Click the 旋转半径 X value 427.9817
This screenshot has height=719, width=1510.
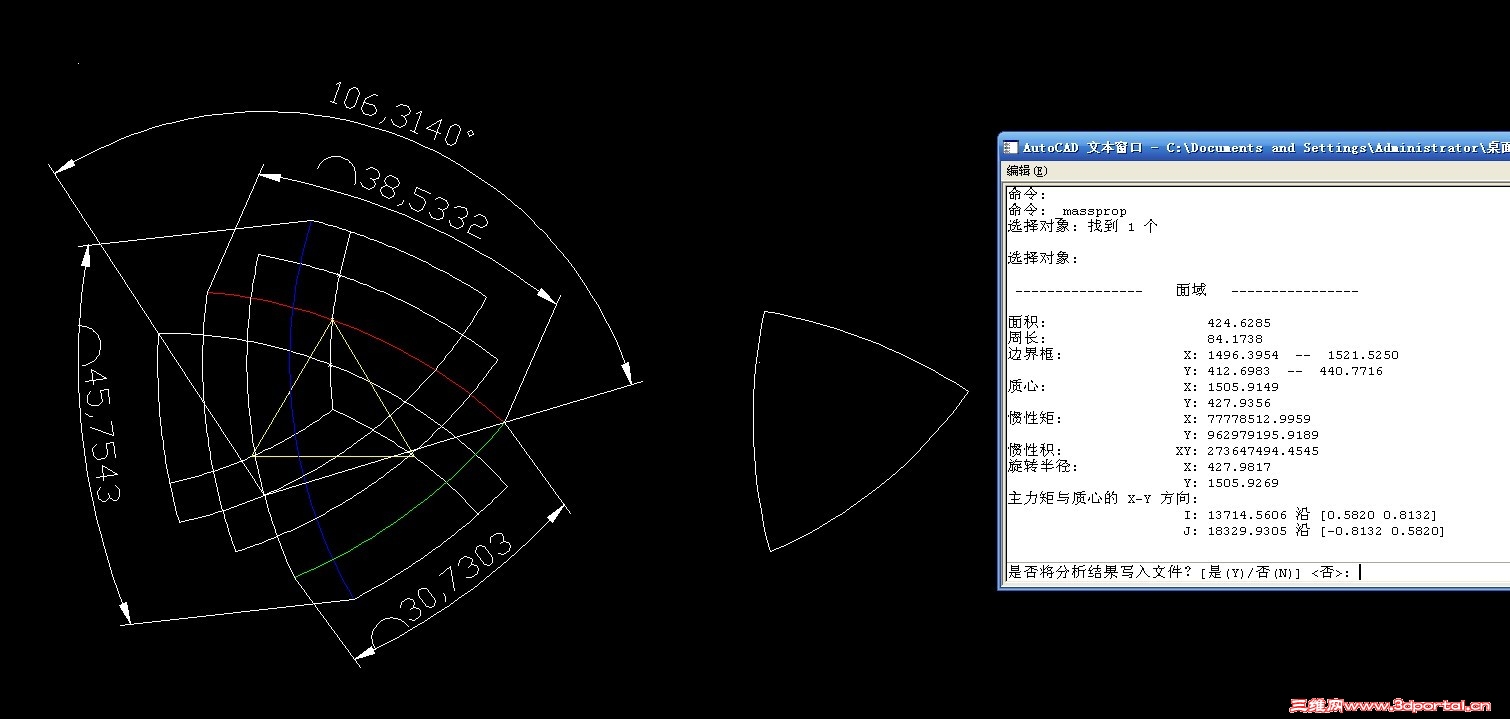1239,467
